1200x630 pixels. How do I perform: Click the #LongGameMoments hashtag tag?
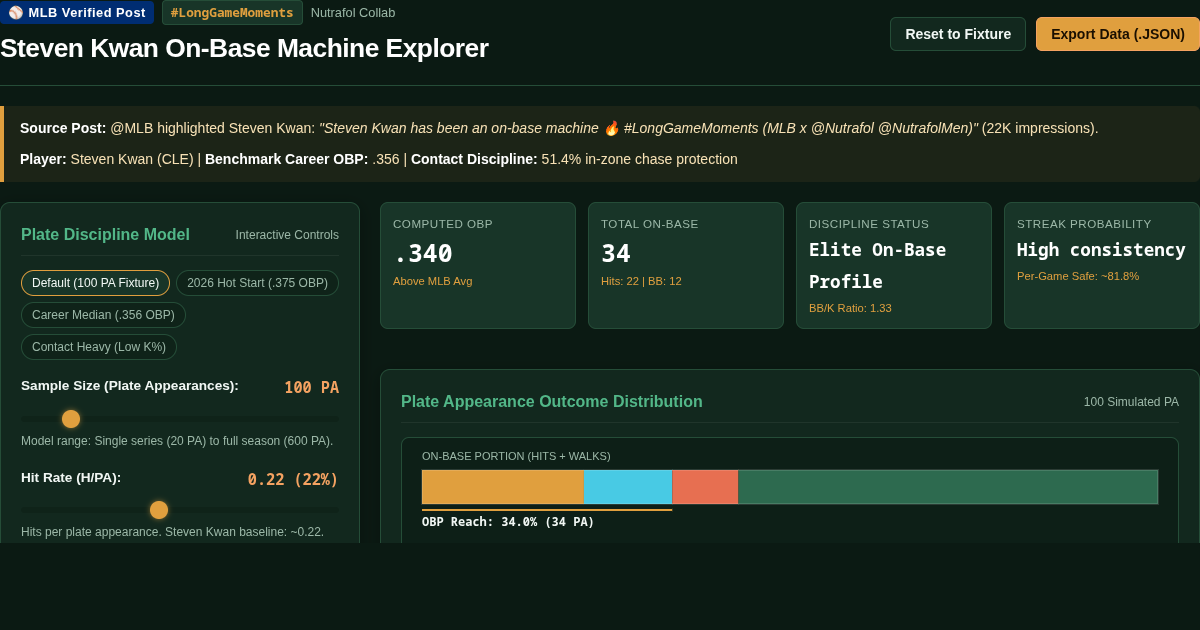[x=232, y=13]
